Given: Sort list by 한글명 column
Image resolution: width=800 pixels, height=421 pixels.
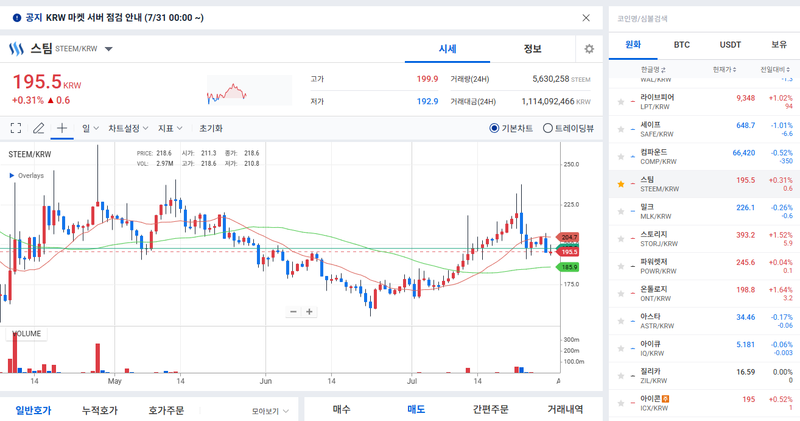Looking at the screenshot, I should (x=653, y=69).
